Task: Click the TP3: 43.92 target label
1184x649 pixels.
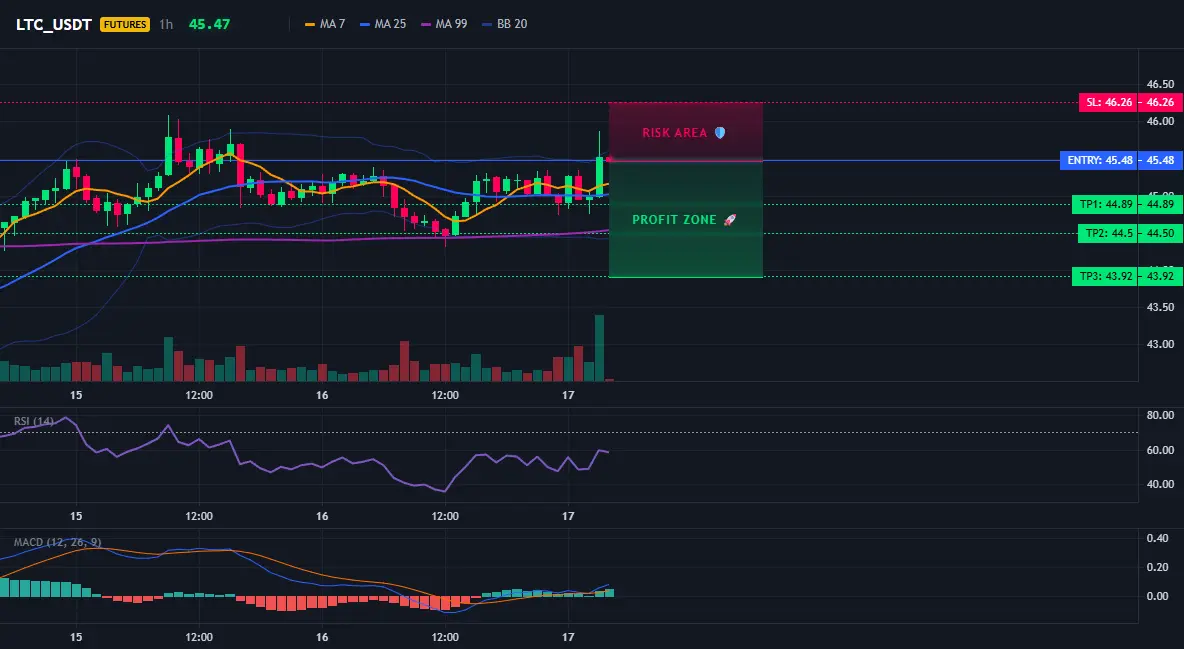Action: (1104, 277)
